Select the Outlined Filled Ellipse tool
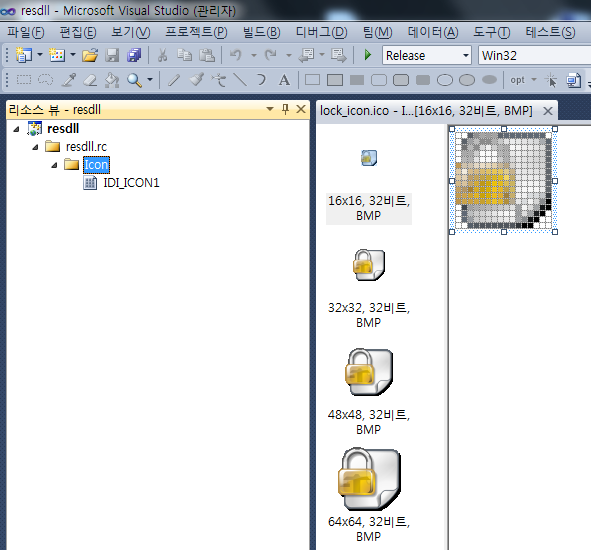The image size is (591, 550). point(467,80)
